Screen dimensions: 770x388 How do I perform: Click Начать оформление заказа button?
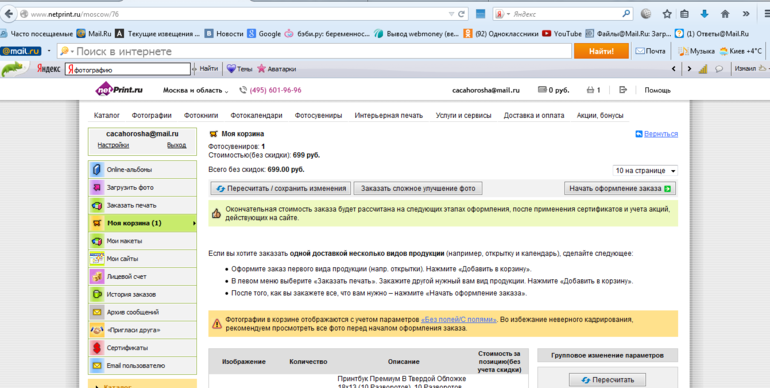(x=620, y=188)
